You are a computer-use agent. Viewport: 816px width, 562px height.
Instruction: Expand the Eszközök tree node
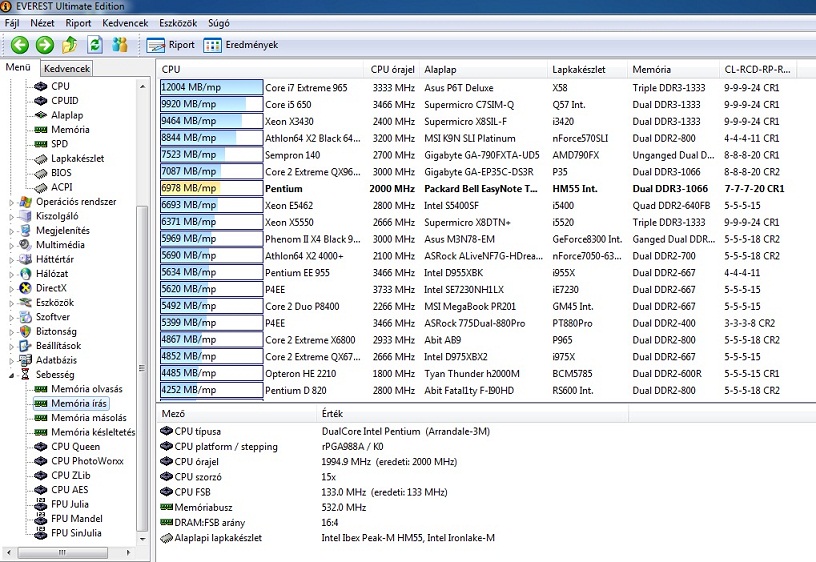11,303
